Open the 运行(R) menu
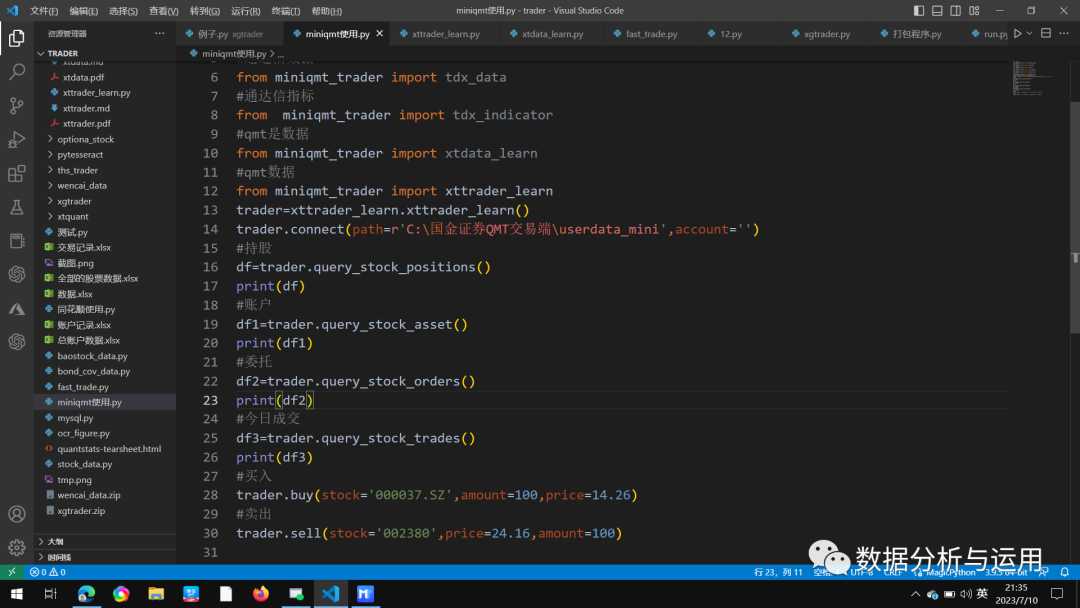The image size is (1080, 608). 245,11
